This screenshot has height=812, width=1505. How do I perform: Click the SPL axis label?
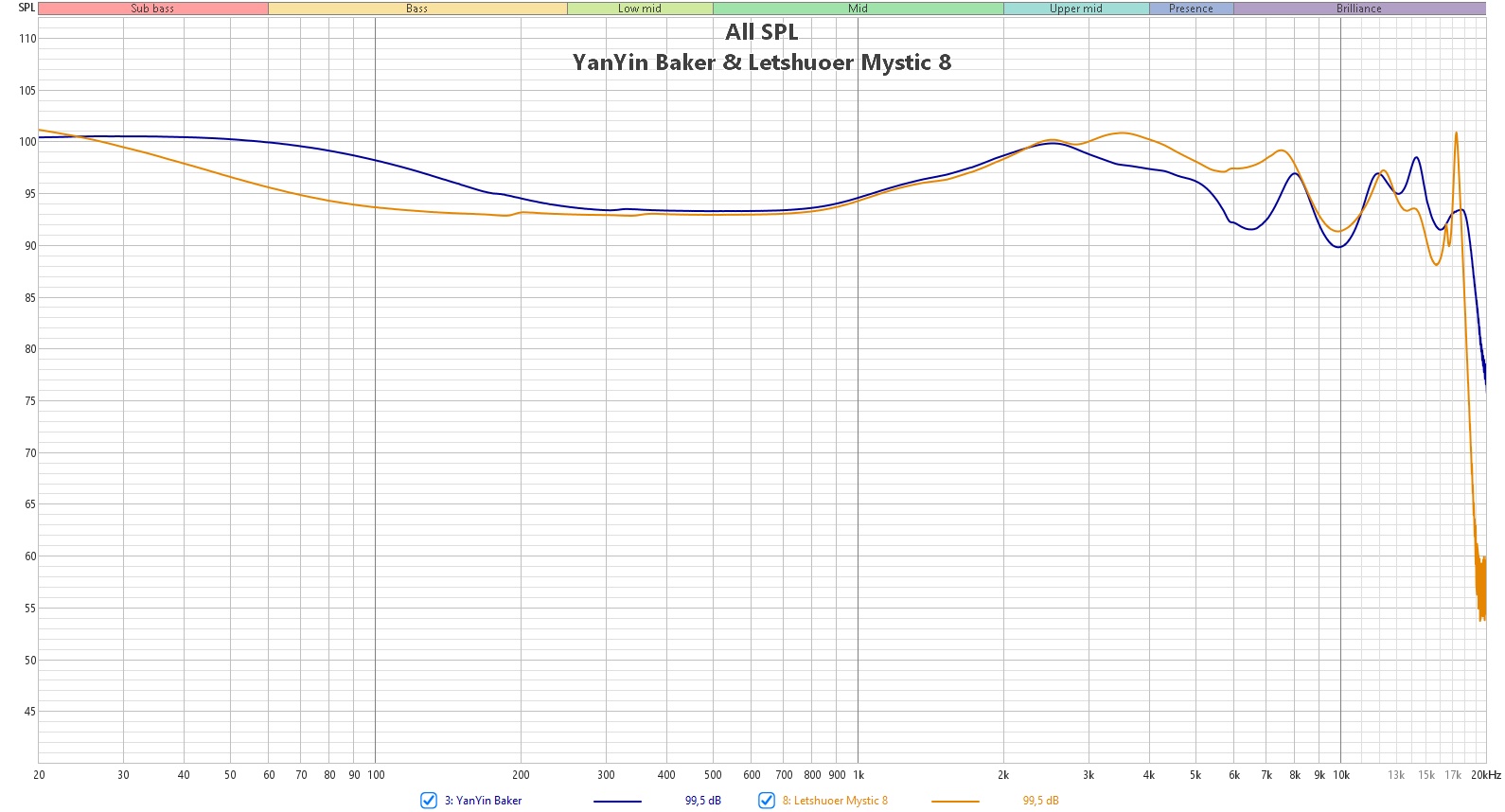click(x=27, y=8)
